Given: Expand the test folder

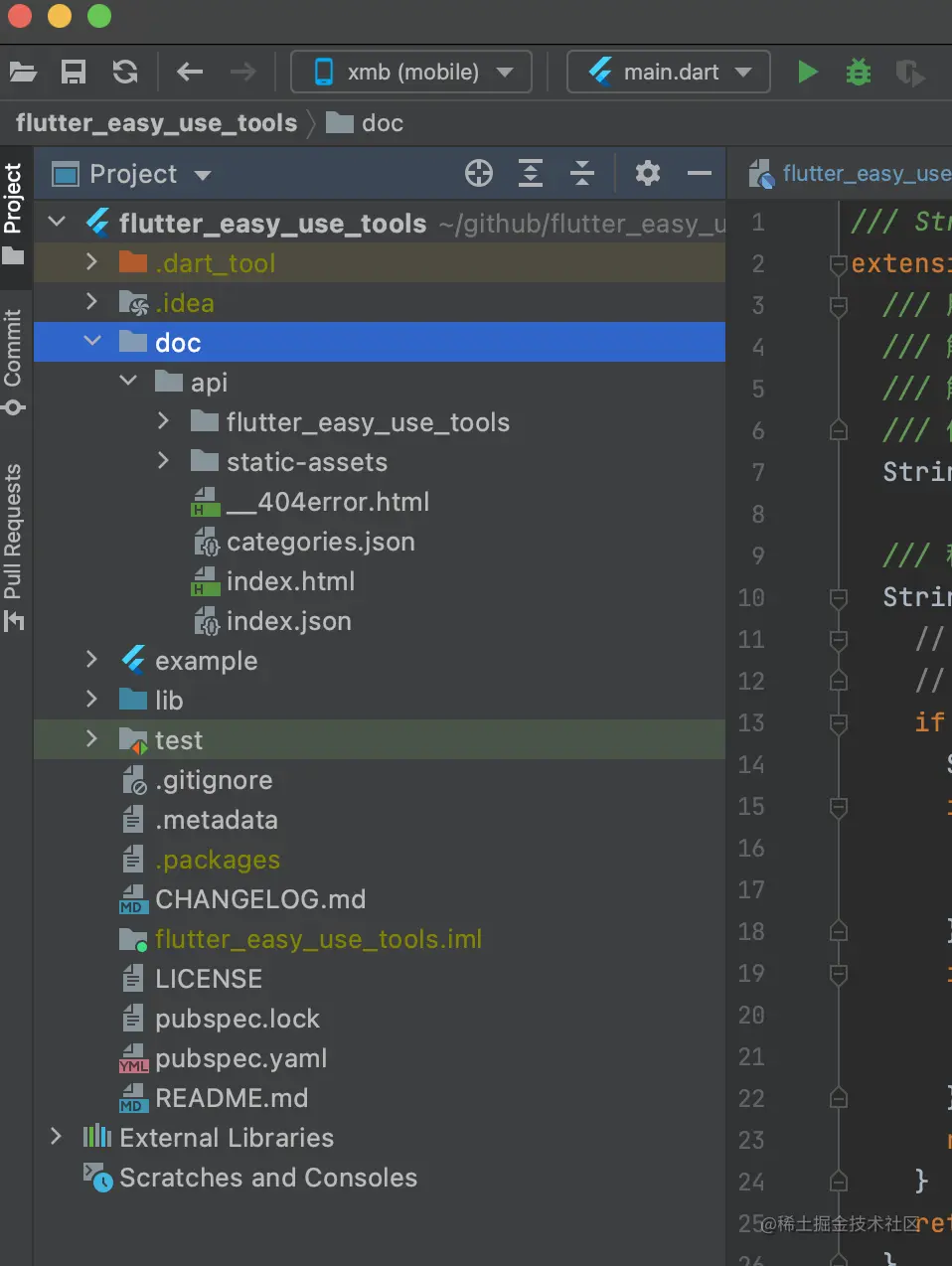Looking at the screenshot, I should click(x=92, y=739).
